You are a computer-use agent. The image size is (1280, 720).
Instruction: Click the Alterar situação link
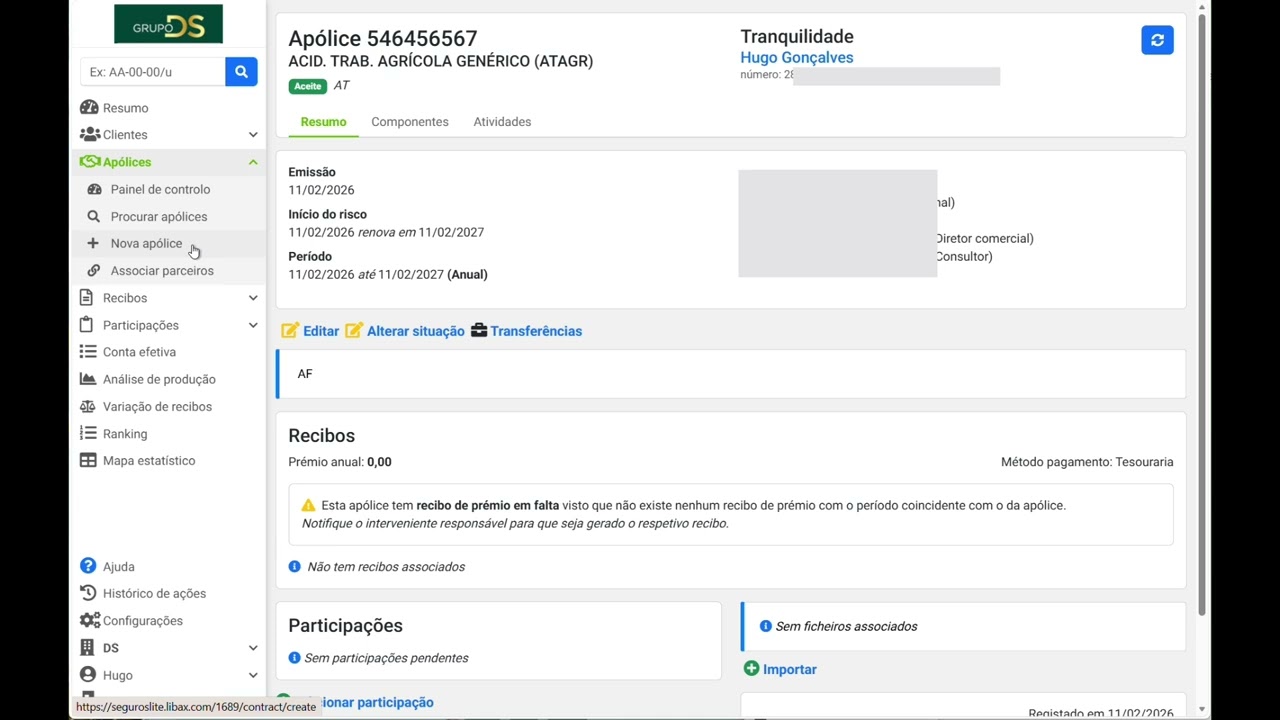pyautogui.click(x=416, y=331)
